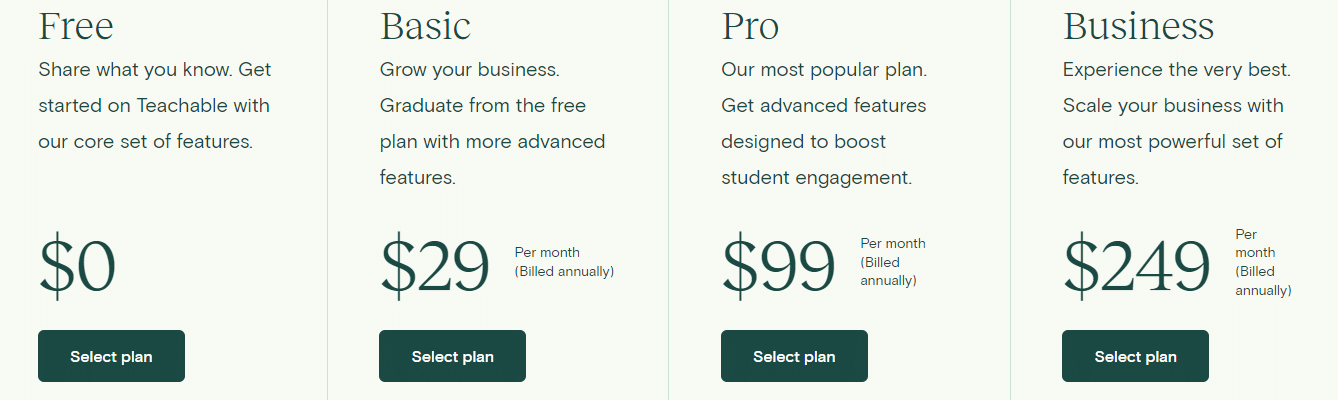This screenshot has width=1338, height=400.
Task: Click the Basic plan's billed annually note
Action: click(564, 271)
